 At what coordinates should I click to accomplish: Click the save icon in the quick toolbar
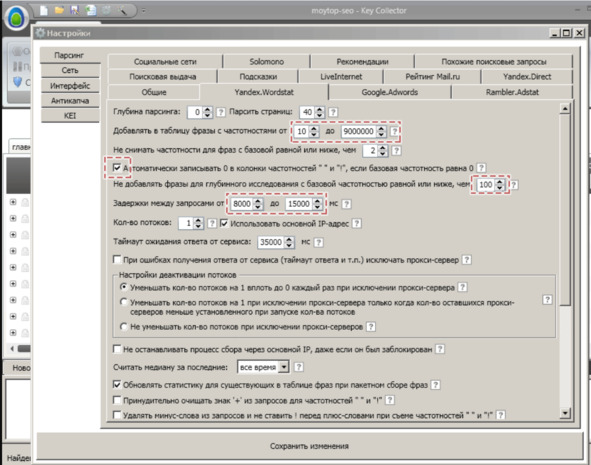(75, 10)
